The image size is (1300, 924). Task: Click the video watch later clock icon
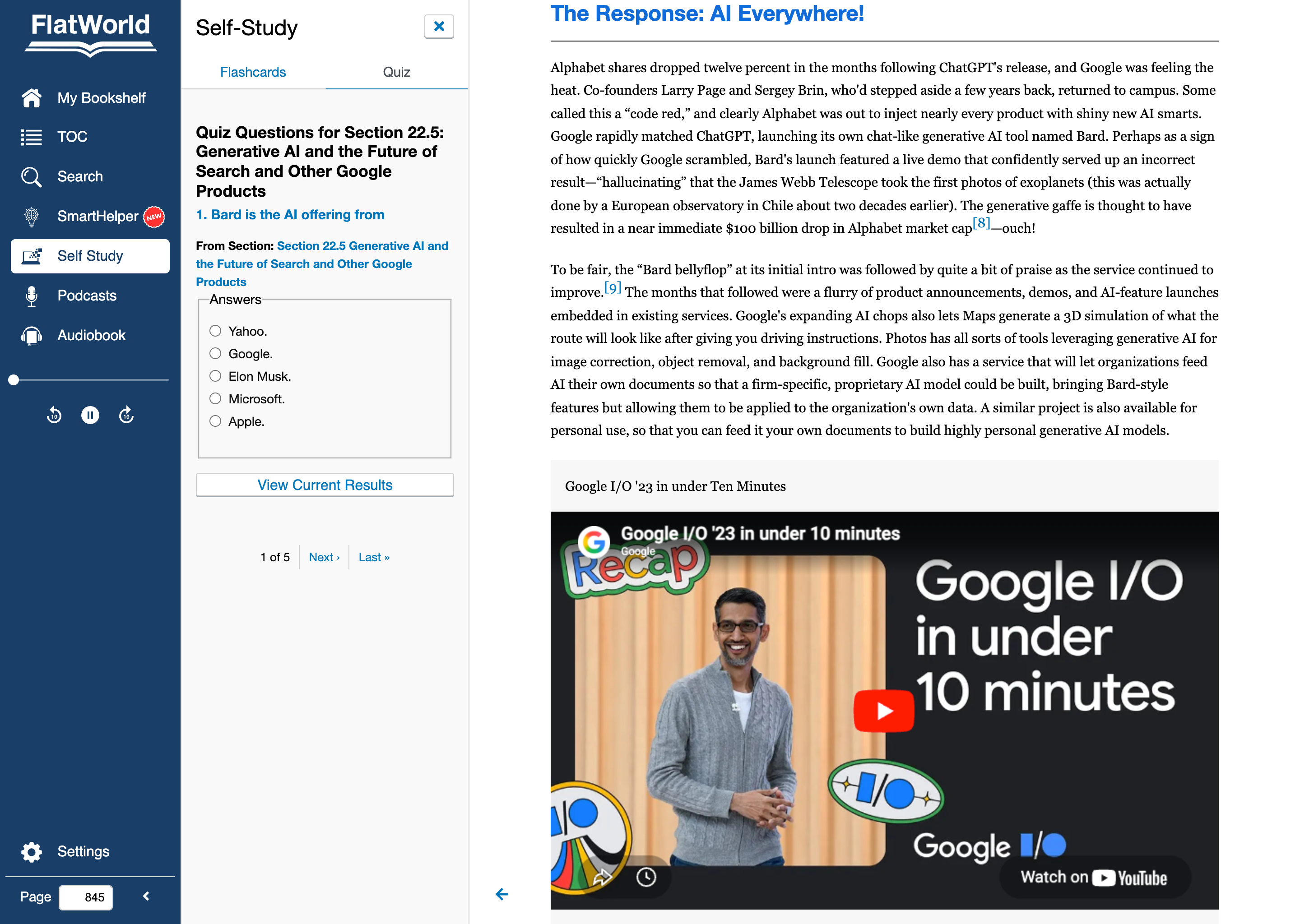[646, 878]
